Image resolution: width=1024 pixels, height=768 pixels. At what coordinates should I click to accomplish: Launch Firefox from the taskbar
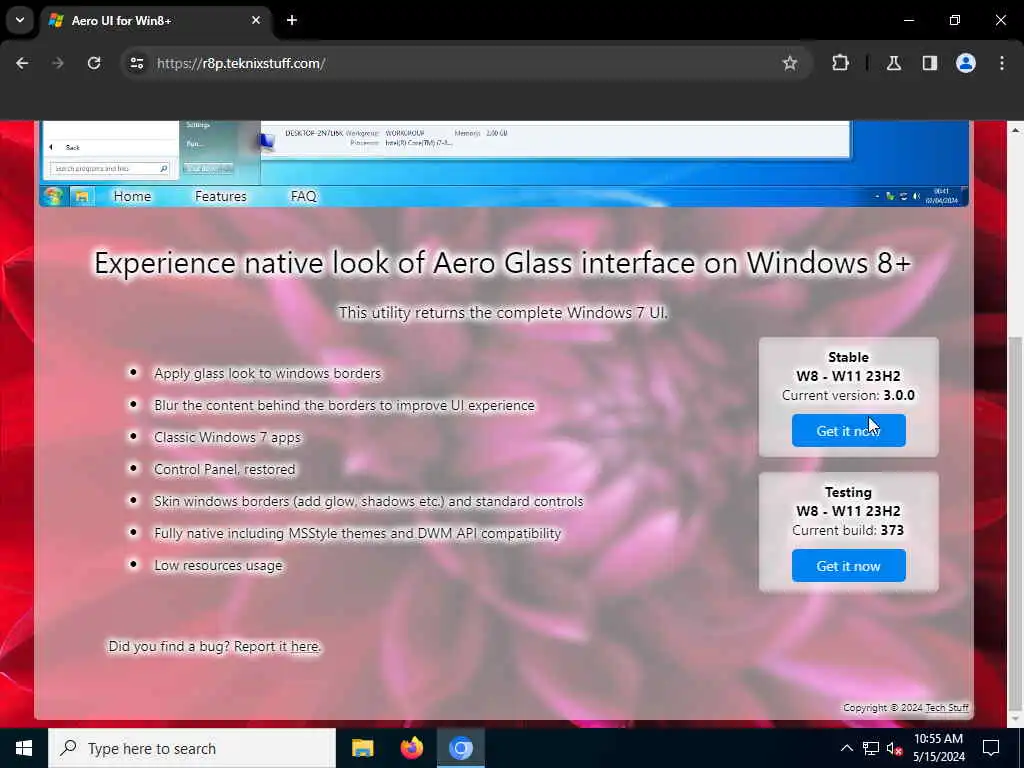pos(411,748)
